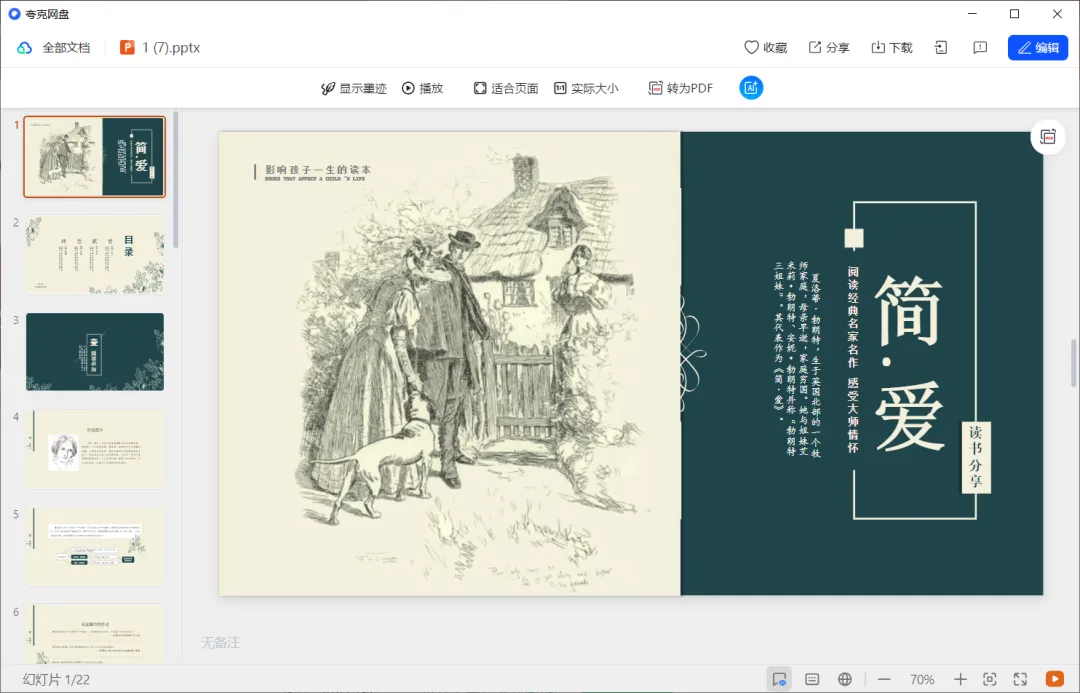Click the PowerPoint file type icon
1080x693 pixels.
[x=127, y=48]
